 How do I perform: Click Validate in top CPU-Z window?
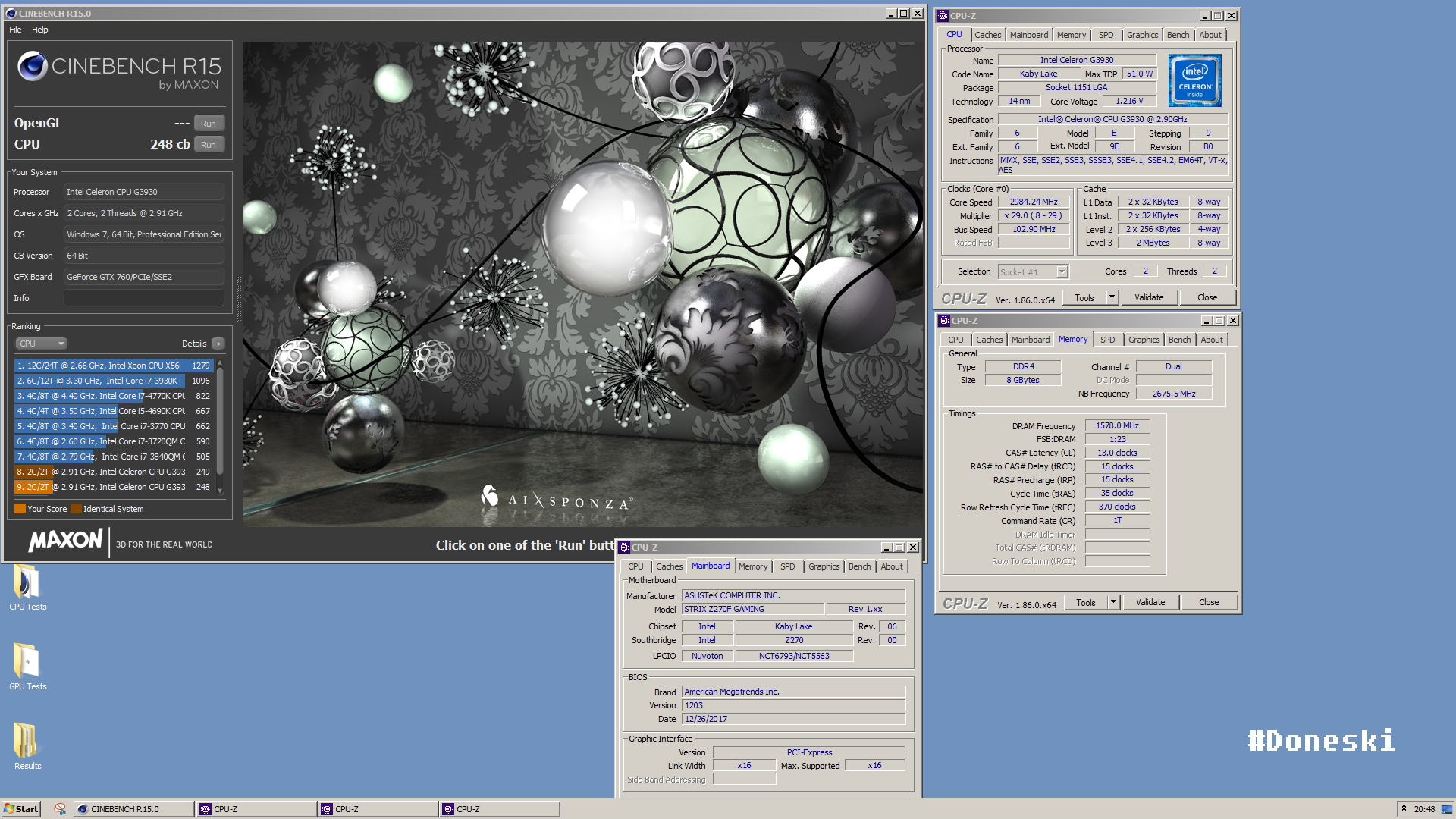click(x=1149, y=298)
